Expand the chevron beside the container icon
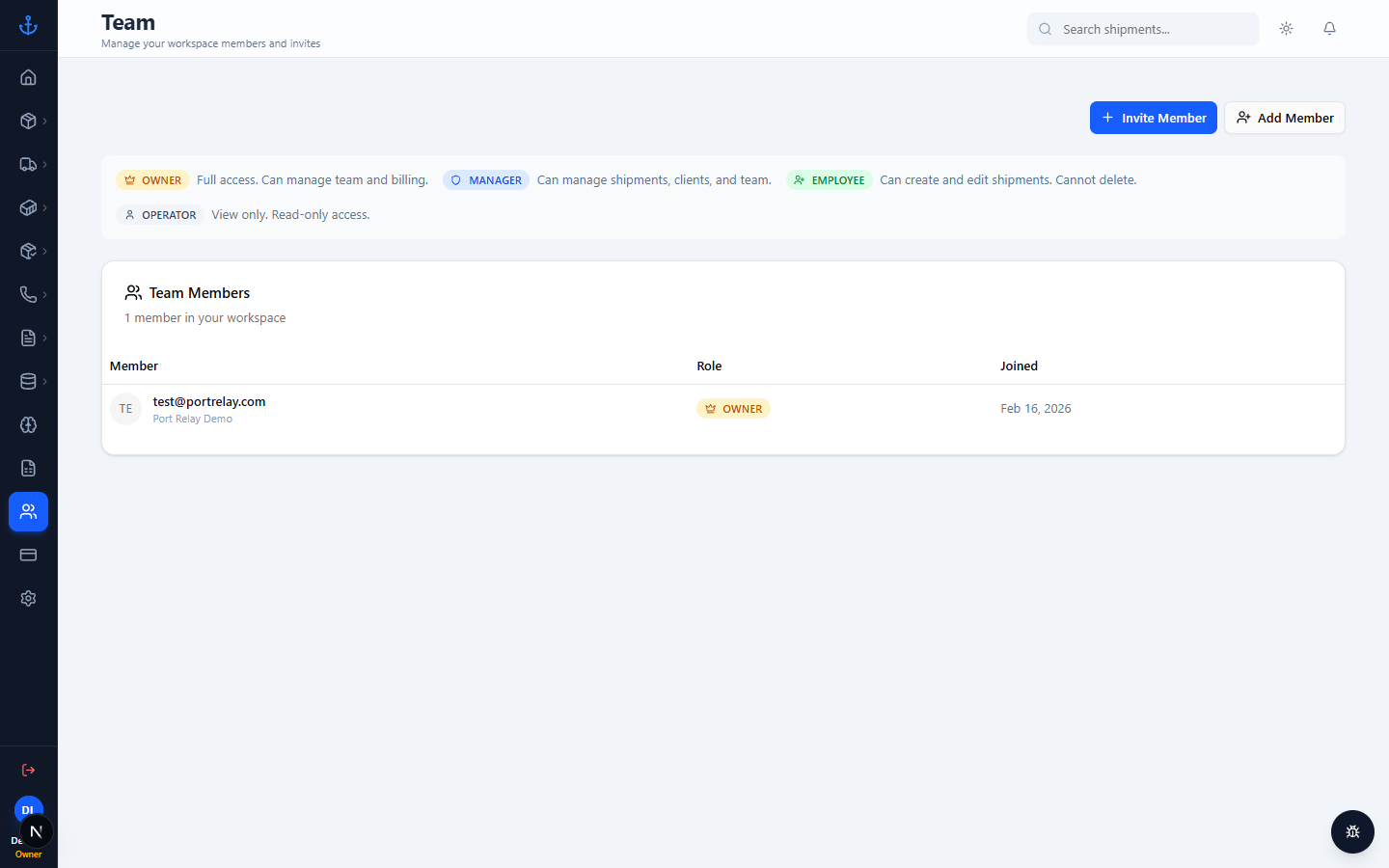1389x868 pixels. pyautogui.click(x=44, y=207)
